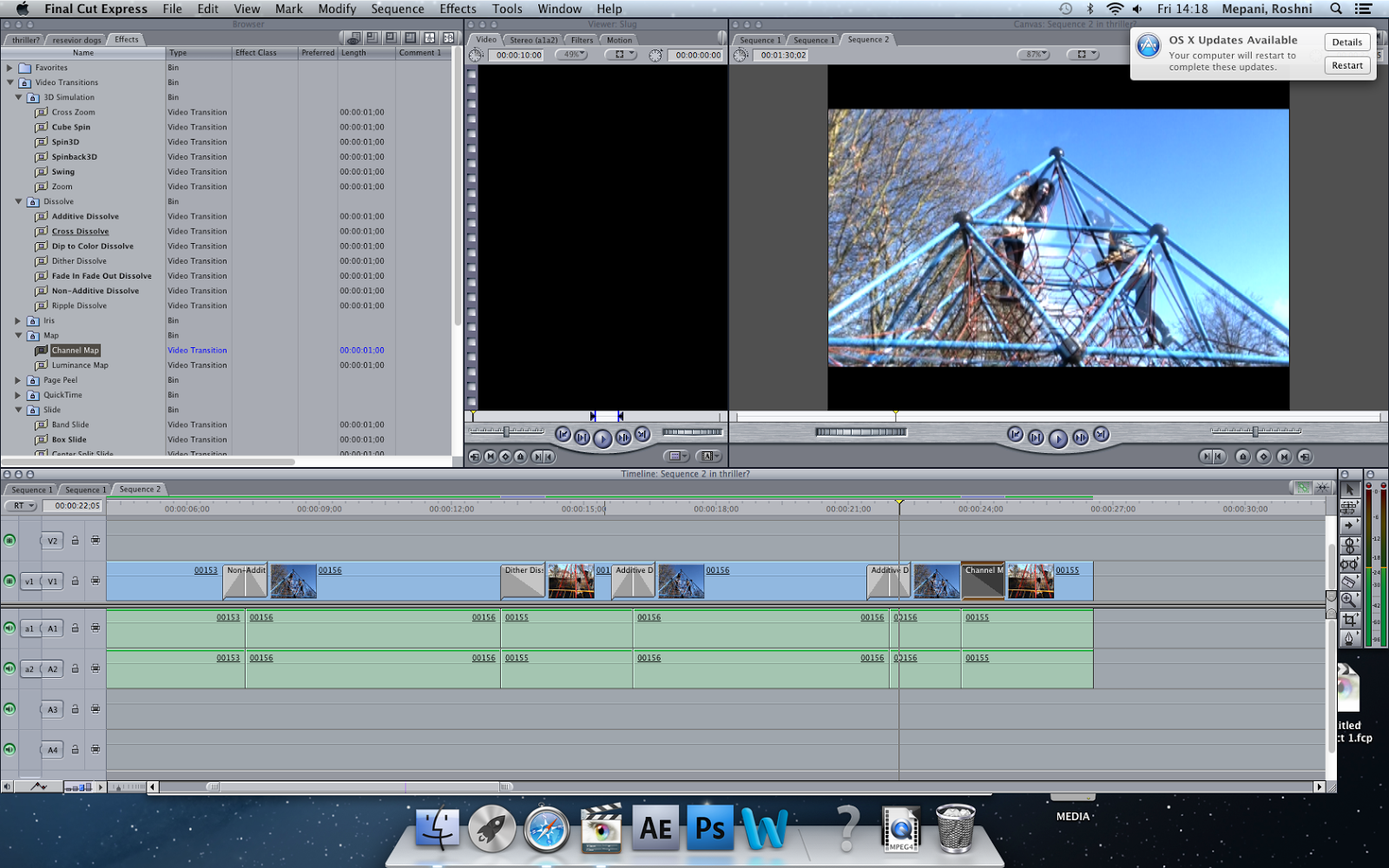Select Cross Dissolve transition in browser
The image size is (1389, 868).
click(80, 232)
